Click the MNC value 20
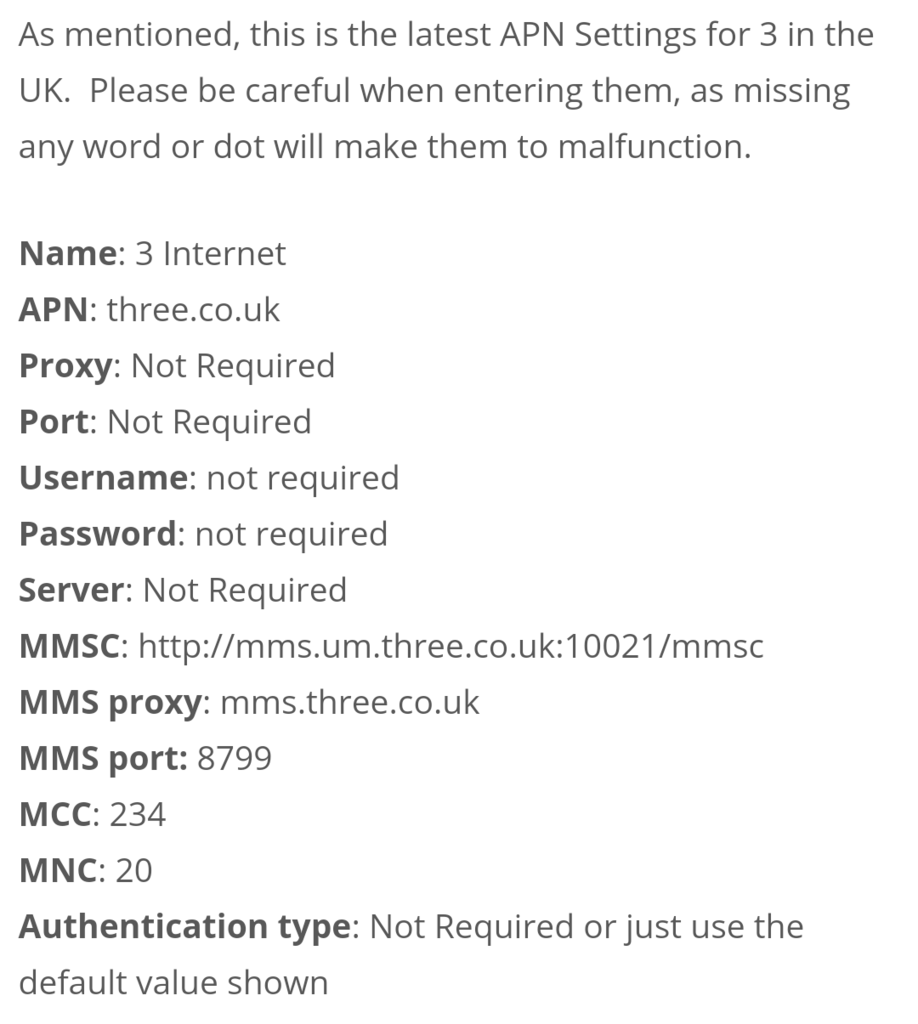Screen dimensions: 918x1024 click(134, 871)
